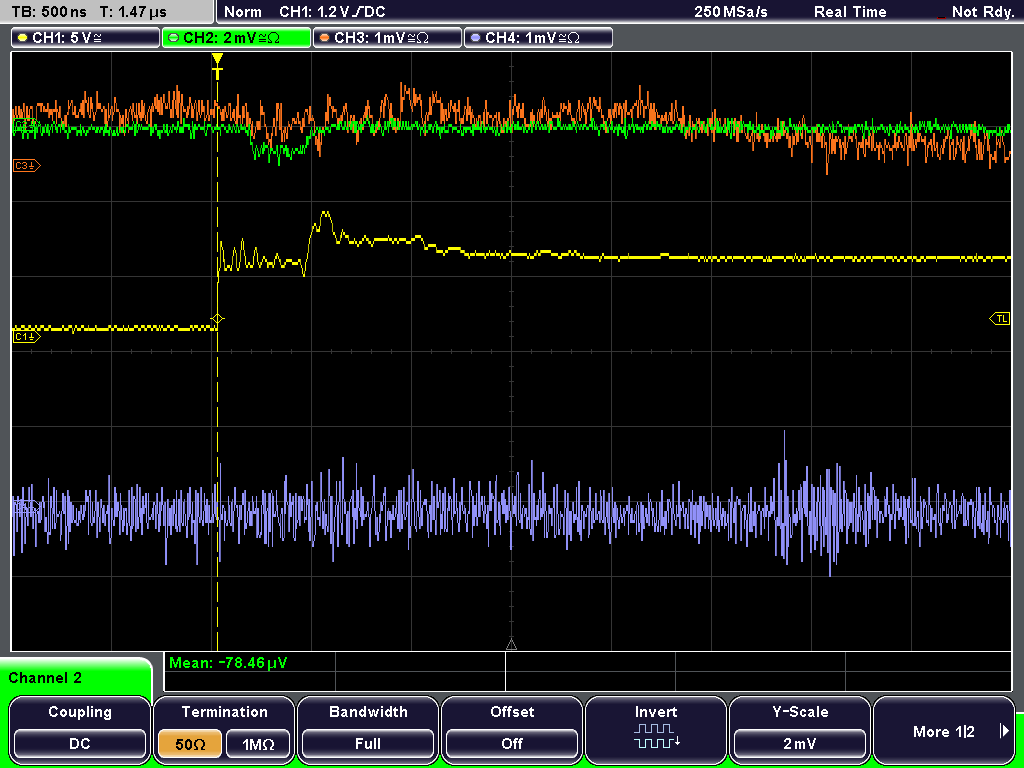This screenshot has width=1024, height=768.
Task: Click the Mean: -78.46 µV measurement
Action: [x=227, y=663]
